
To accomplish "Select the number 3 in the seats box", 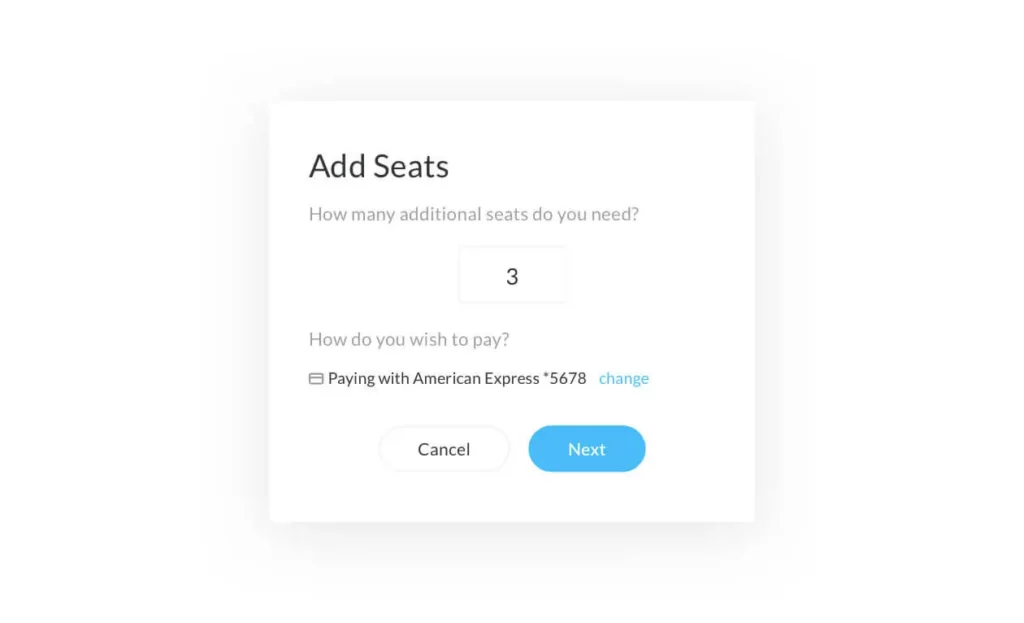I will [x=512, y=277].
